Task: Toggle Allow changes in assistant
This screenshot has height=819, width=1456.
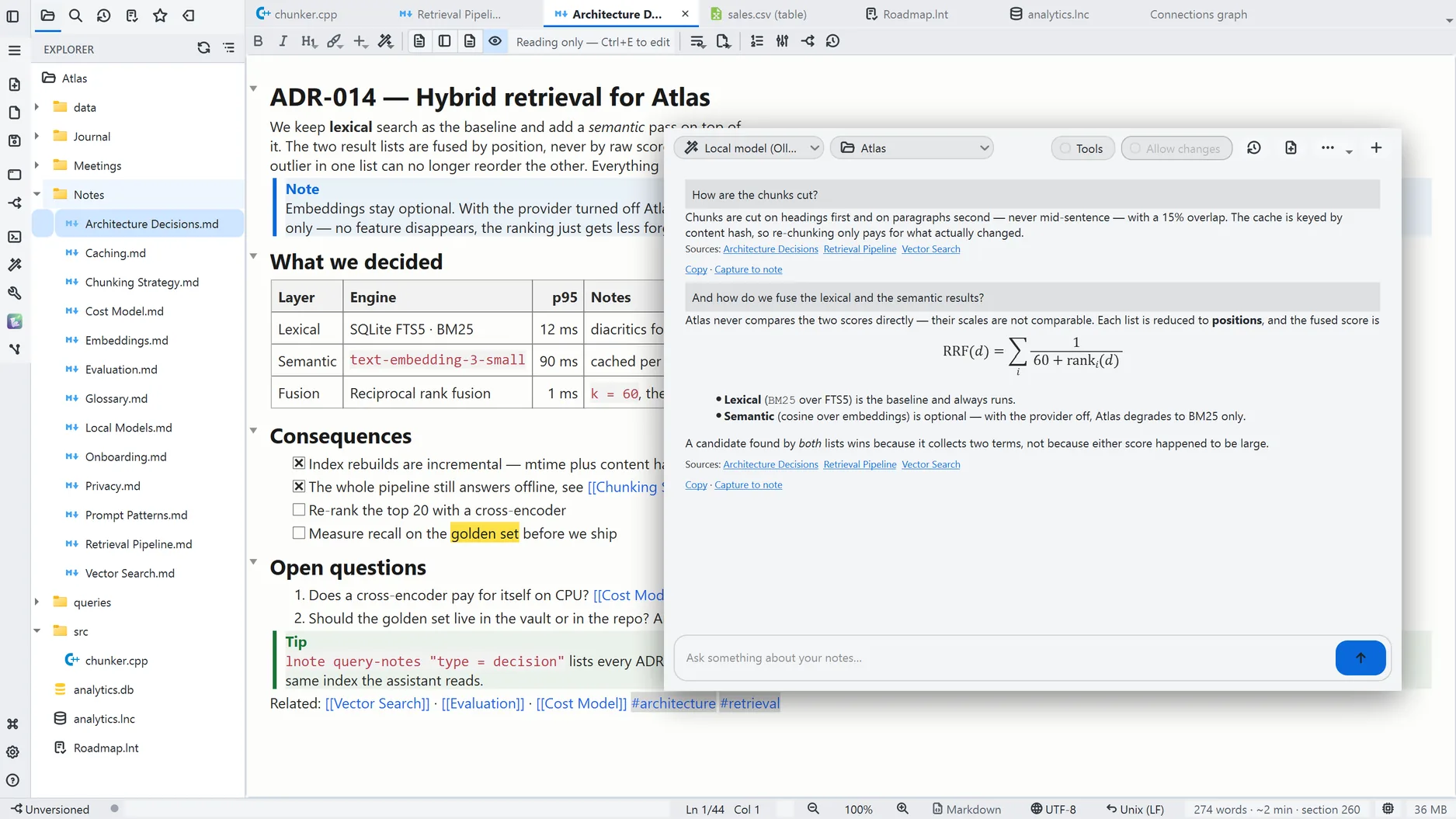Action: 1176,148
